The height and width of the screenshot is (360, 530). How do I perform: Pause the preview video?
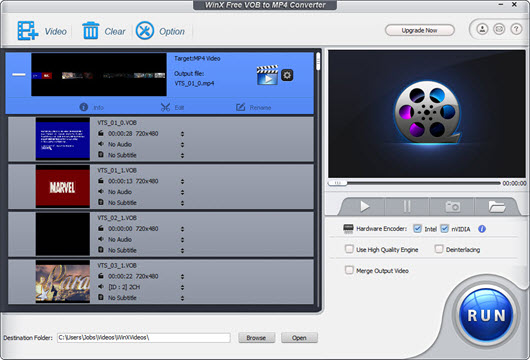pyautogui.click(x=407, y=206)
